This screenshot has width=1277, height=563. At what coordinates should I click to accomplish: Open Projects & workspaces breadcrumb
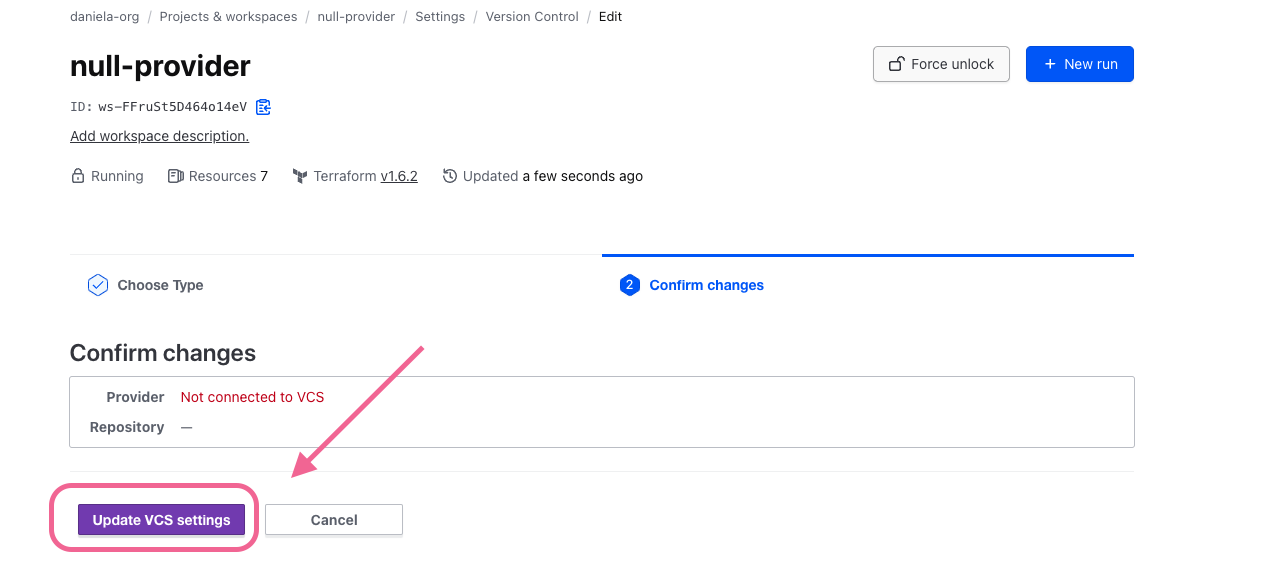(228, 17)
